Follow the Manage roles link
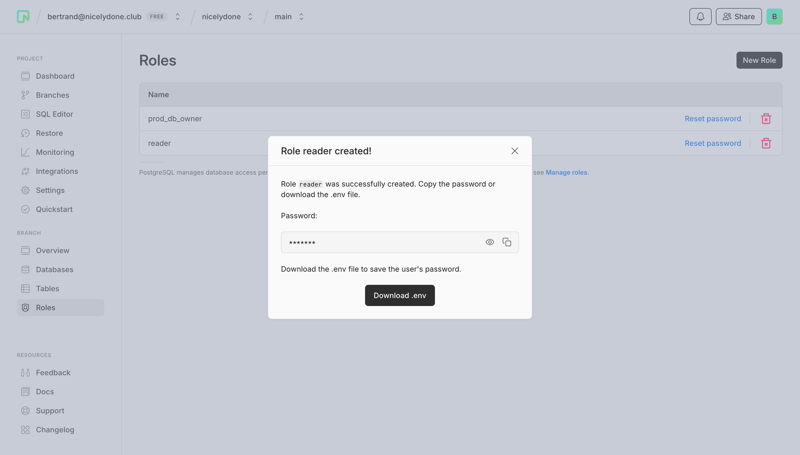Screen dimensions: 800x455 (566, 172)
